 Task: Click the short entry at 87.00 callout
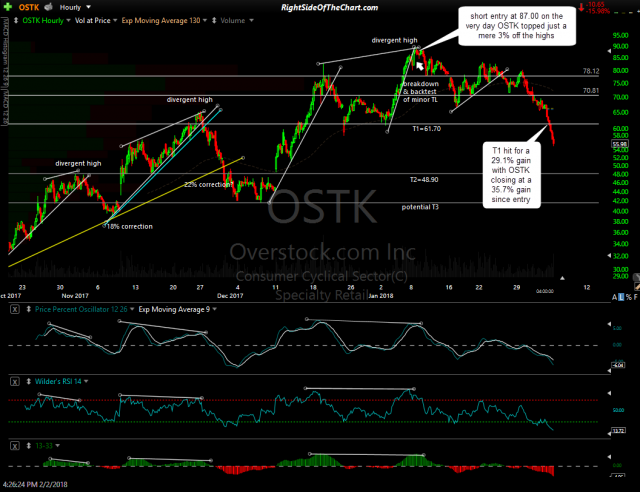pyautogui.click(x=517, y=26)
